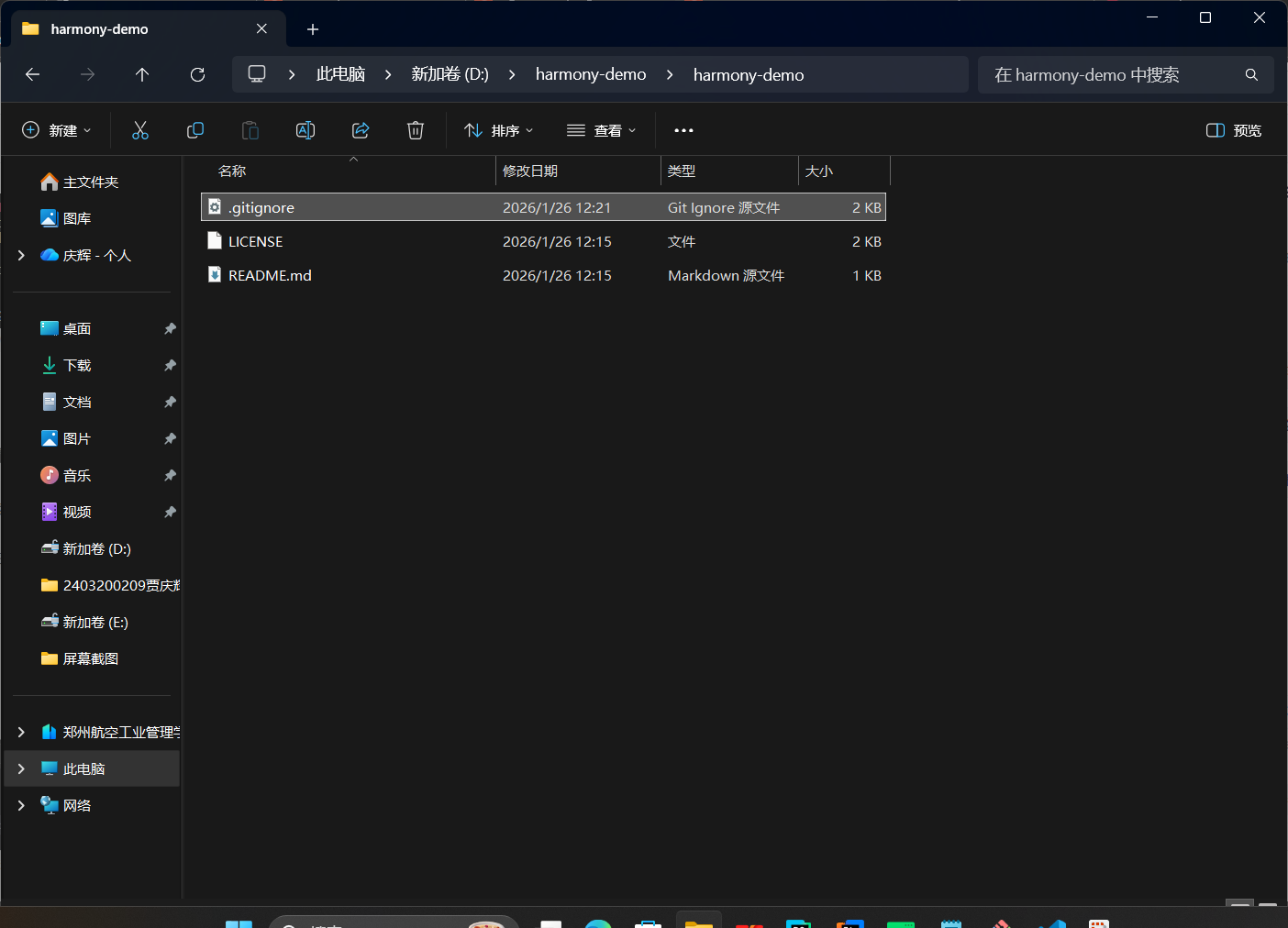This screenshot has width=1288, height=928.
Task: Open 下载 in the sidebar
Action: coord(77,365)
